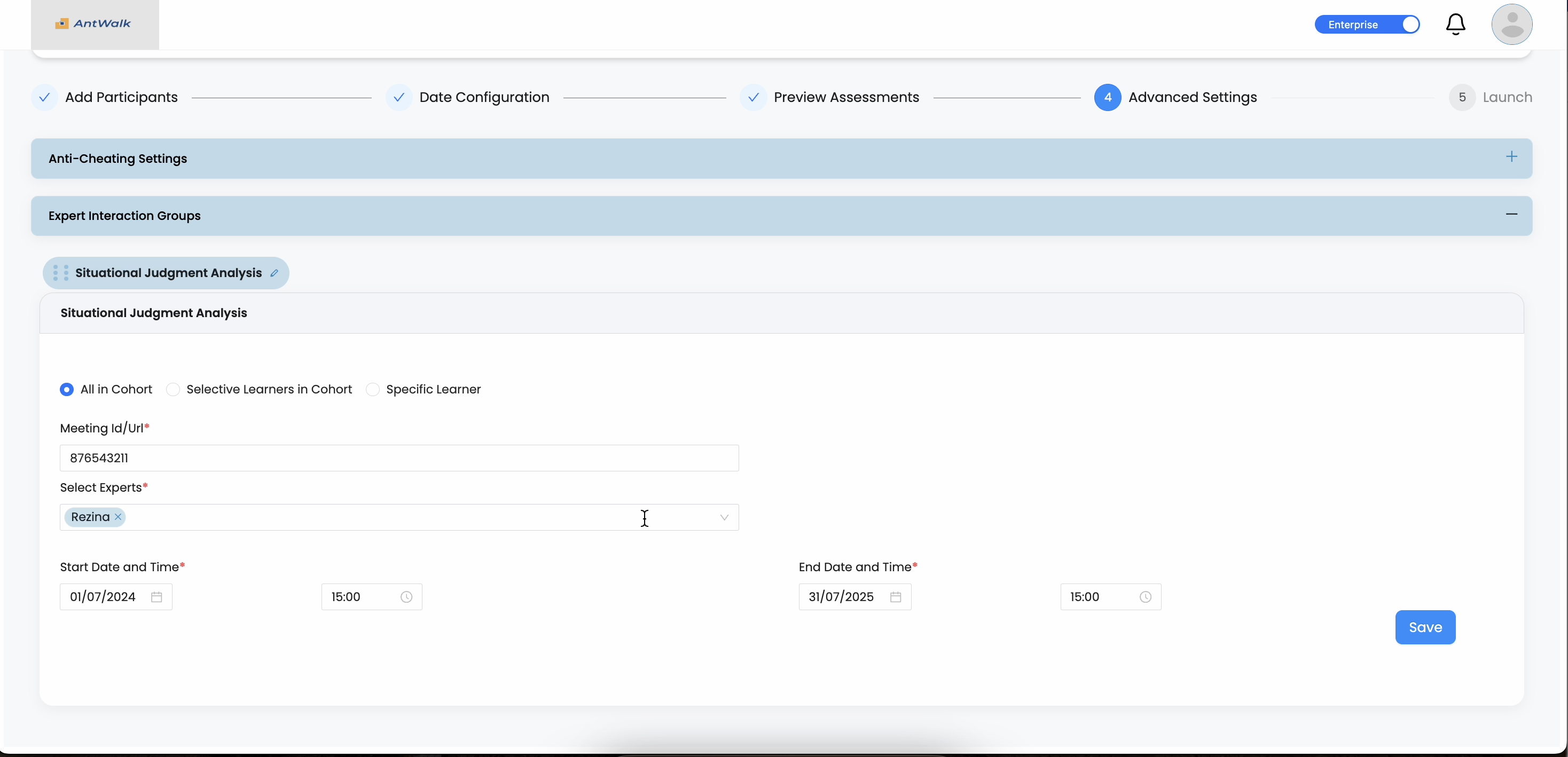The width and height of the screenshot is (1568, 757).
Task: Click the AntWalk logo
Action: [x=94, y=23]
